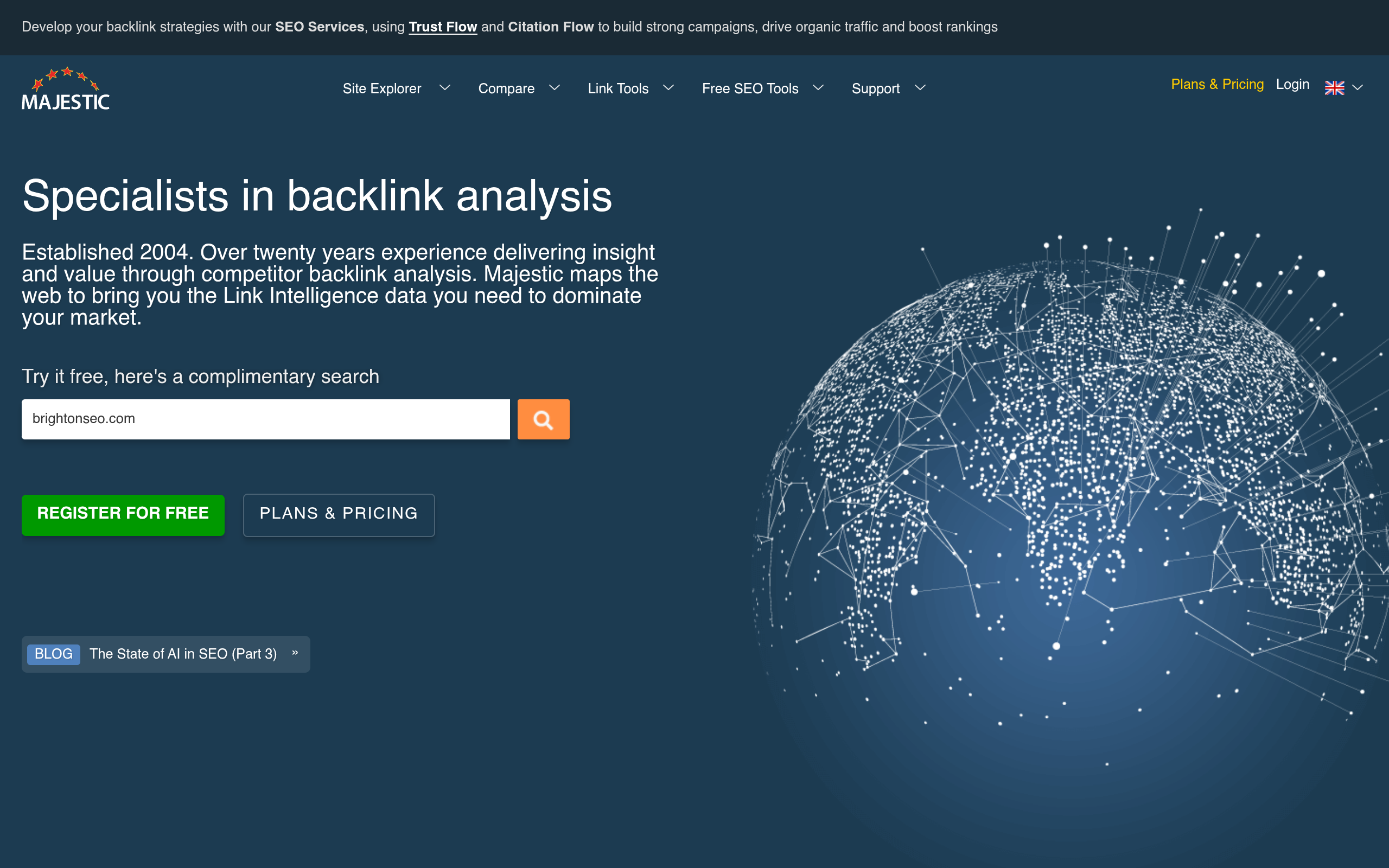
Task: Click the orange search magnifier button
Action: (x=543, y=419)
